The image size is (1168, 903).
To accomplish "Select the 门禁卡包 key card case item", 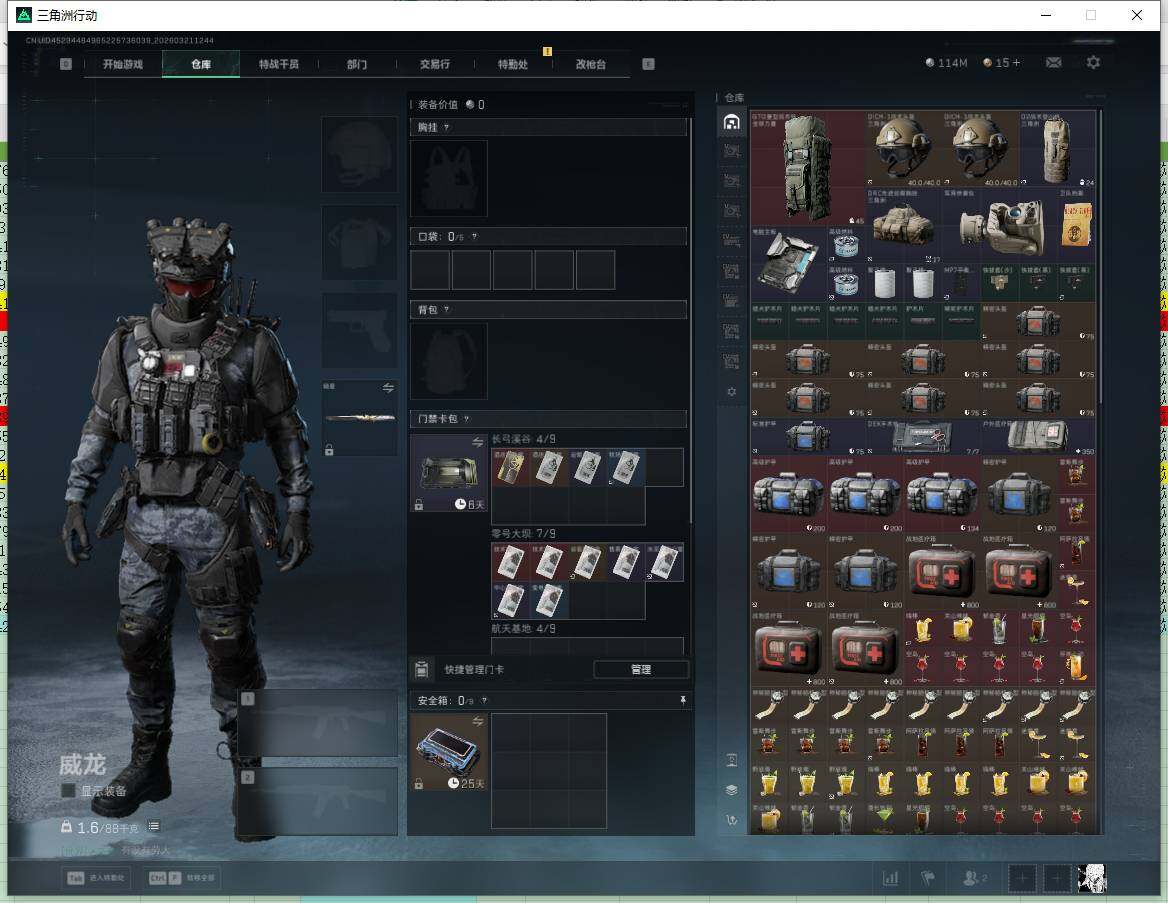I will click(449, 473).
